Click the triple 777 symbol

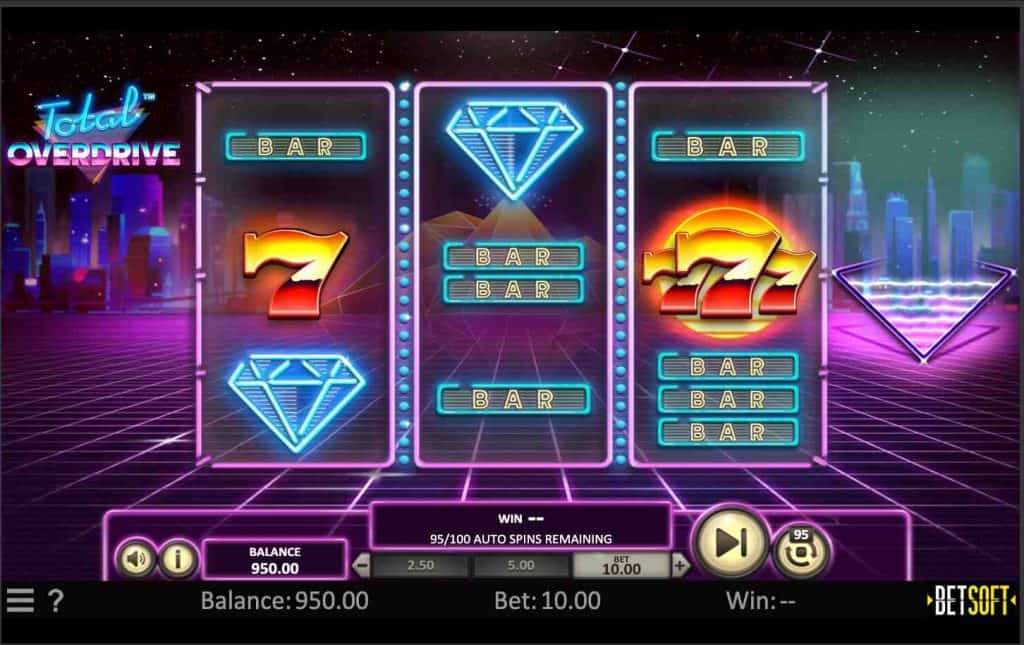(728, 273)
